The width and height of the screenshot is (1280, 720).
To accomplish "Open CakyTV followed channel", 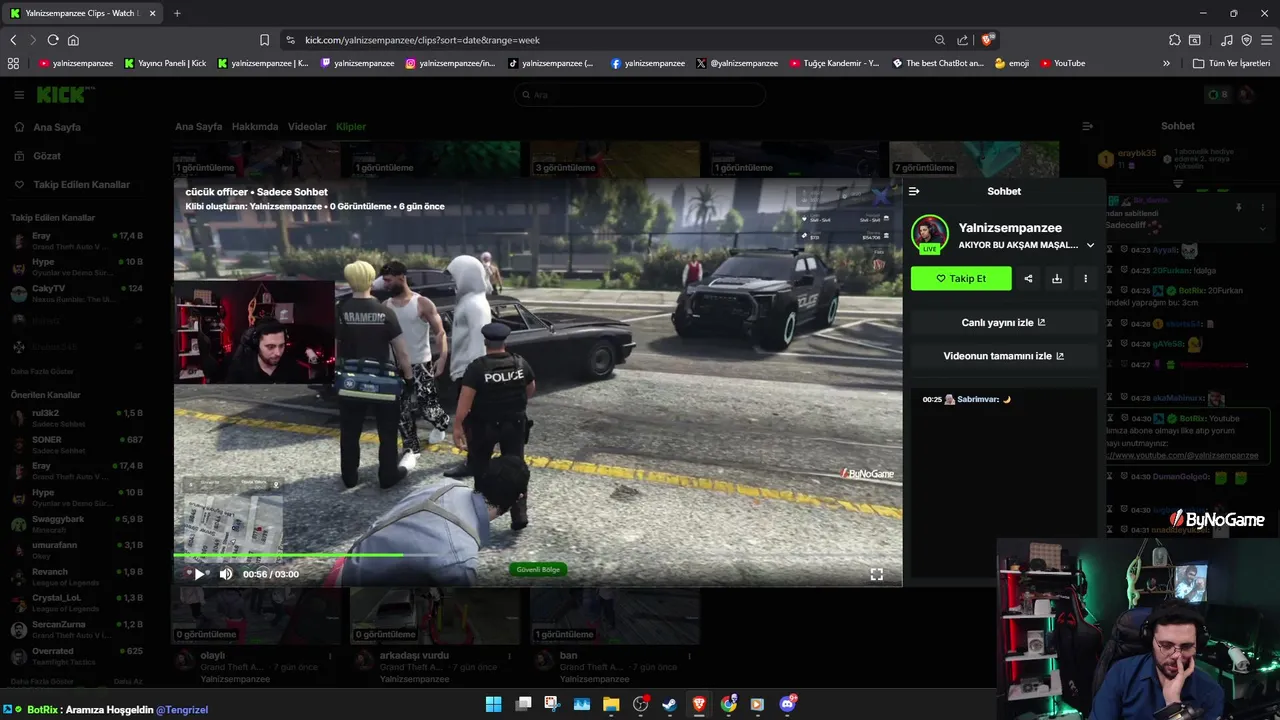I will pos(78,293).
